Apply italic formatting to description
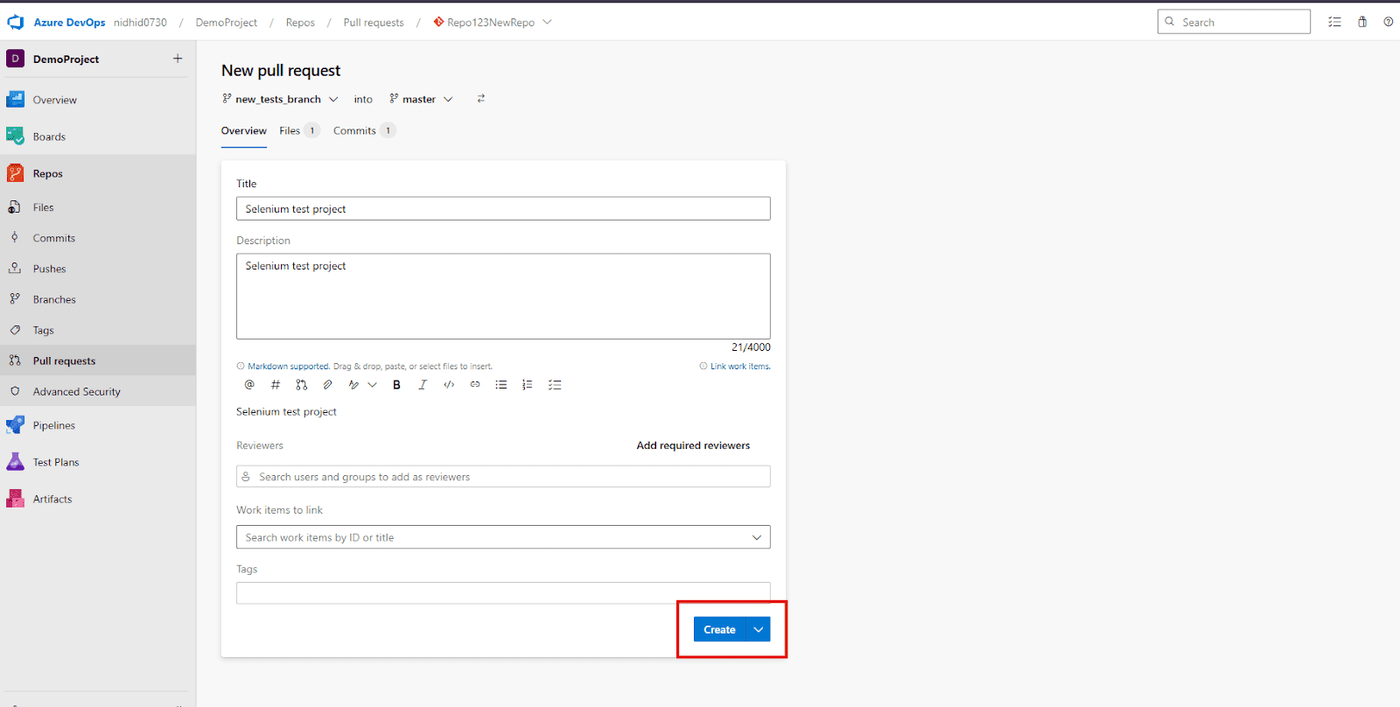This screenshot has width=1400, height=707. 423,385
